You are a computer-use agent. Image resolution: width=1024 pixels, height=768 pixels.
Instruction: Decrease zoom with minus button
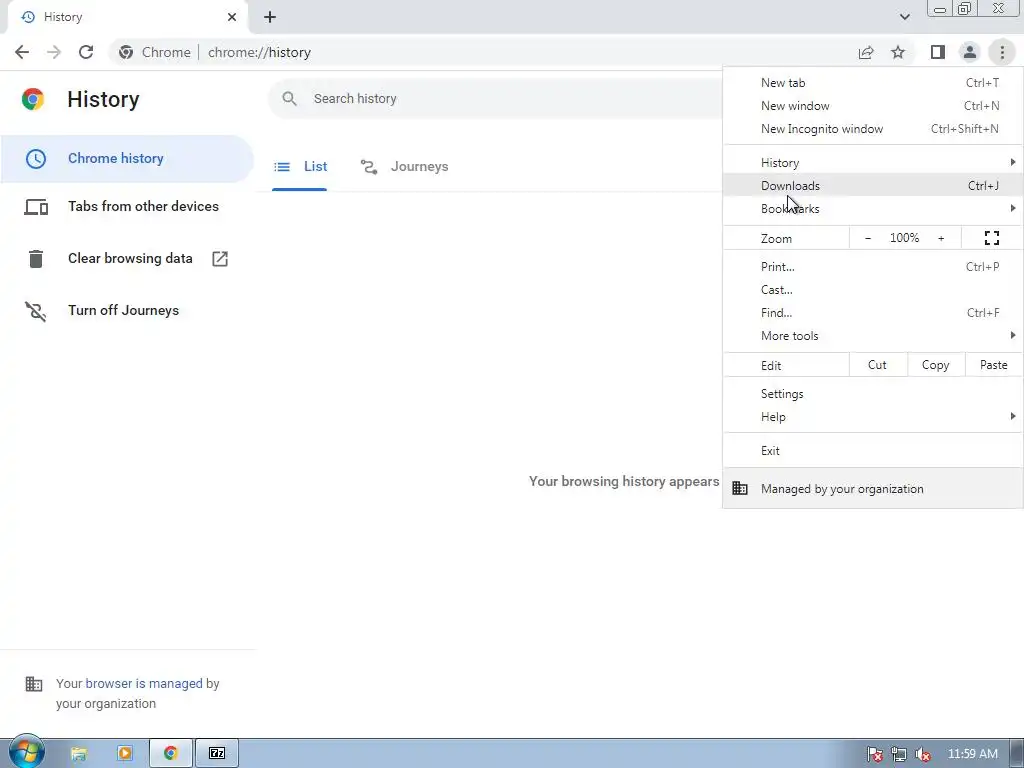(x=868, y=238)
